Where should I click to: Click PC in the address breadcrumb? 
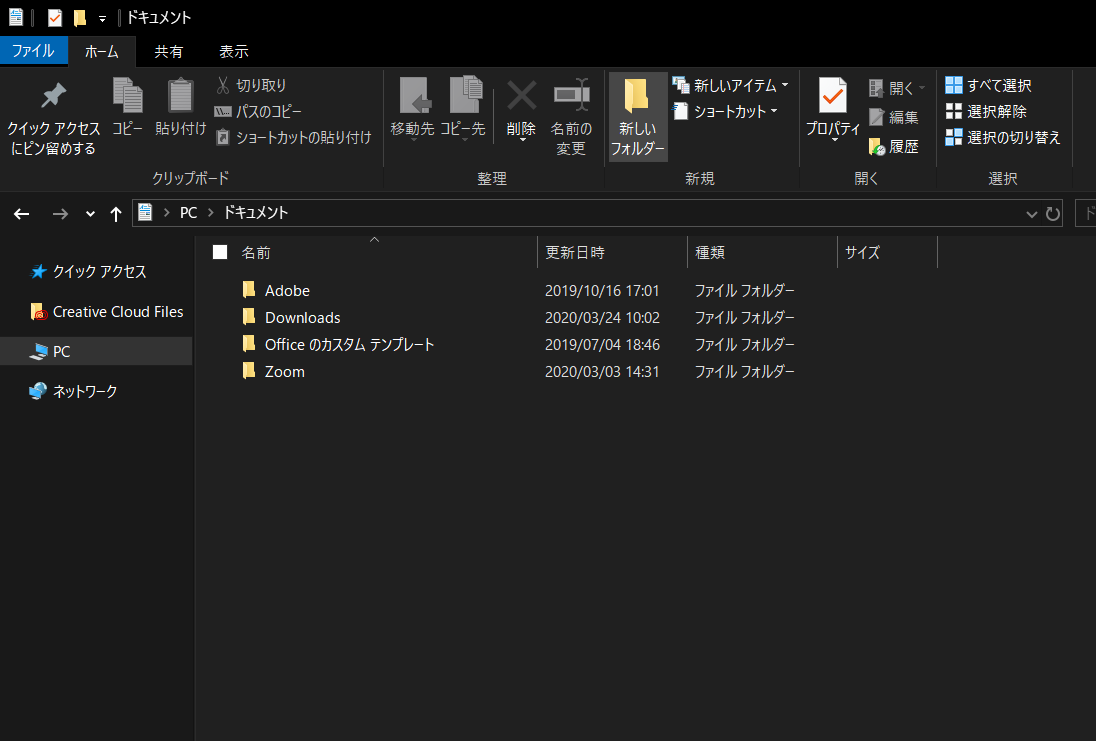point(189,213)
